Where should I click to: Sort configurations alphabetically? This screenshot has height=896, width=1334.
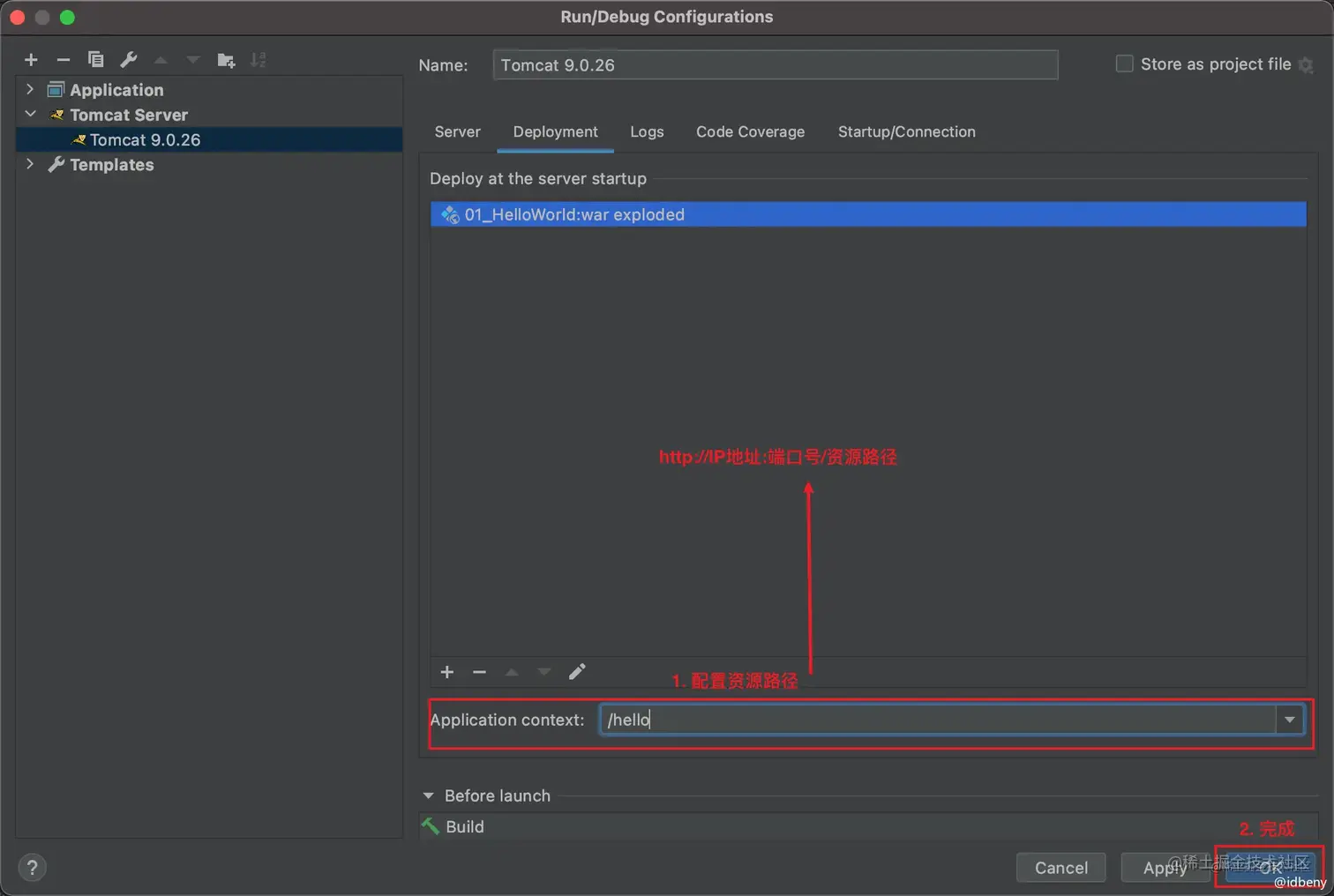point(258,60)
